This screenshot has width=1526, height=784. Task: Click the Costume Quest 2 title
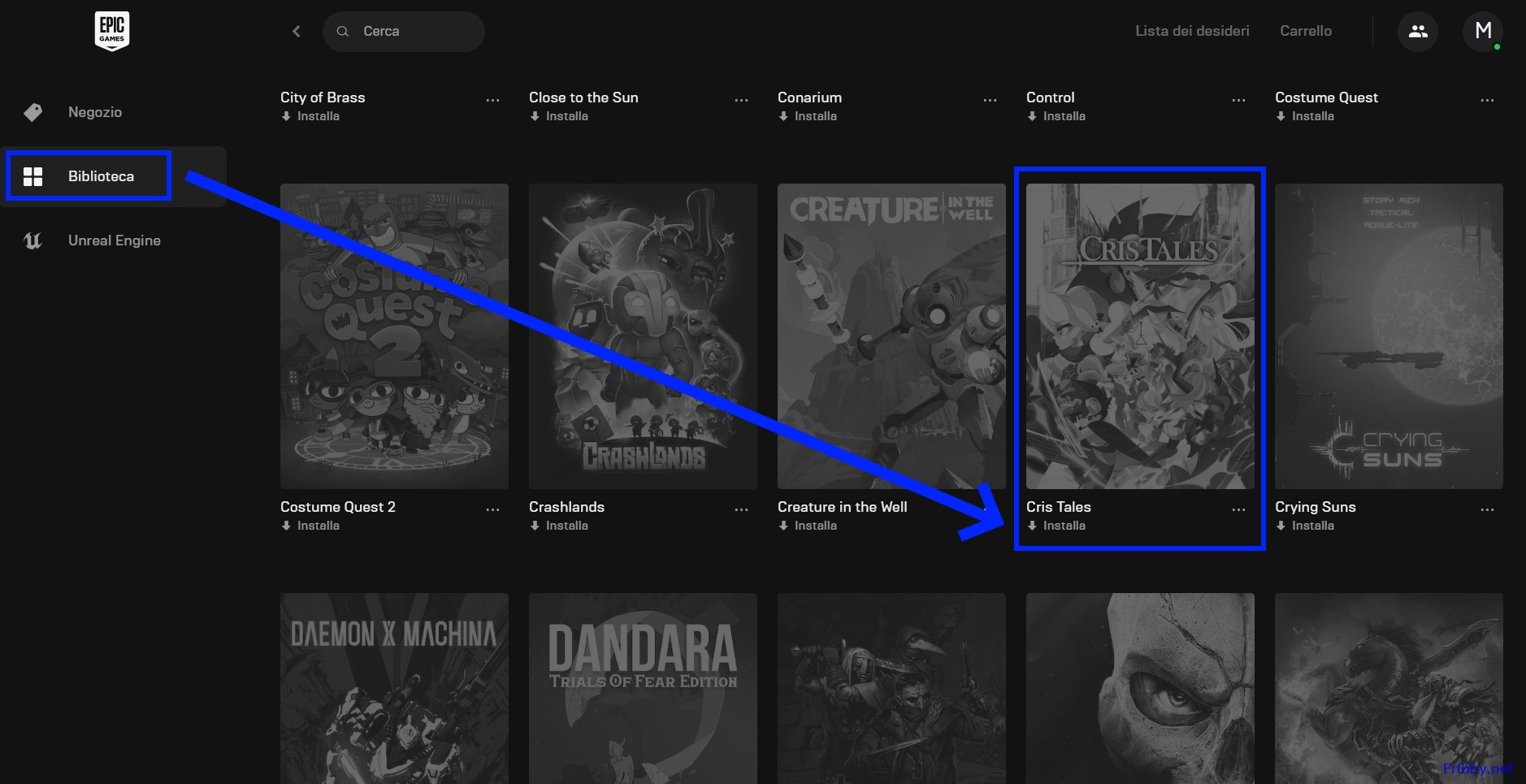(x=337, y=507)
